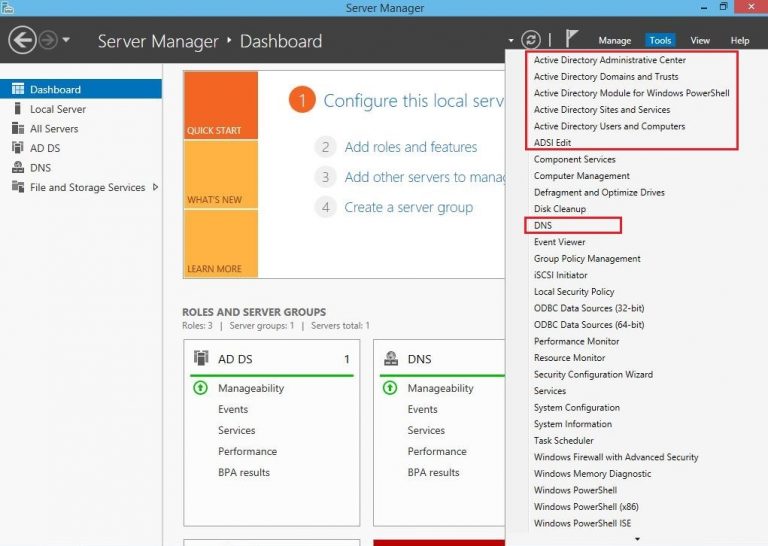The height and width of the screenshot is (546, 768).
Task: Open DNS from Tools menu
Action: point(543,225)
